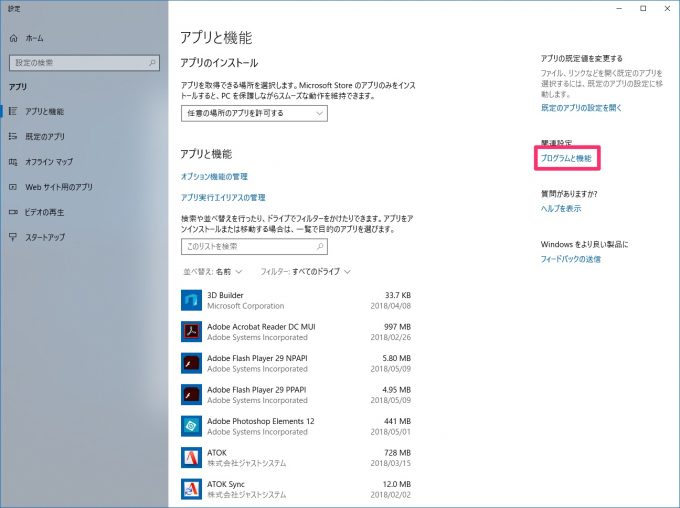Click the アプリと機能 sidebar icon
680x508 pixels.
point(13,111)
